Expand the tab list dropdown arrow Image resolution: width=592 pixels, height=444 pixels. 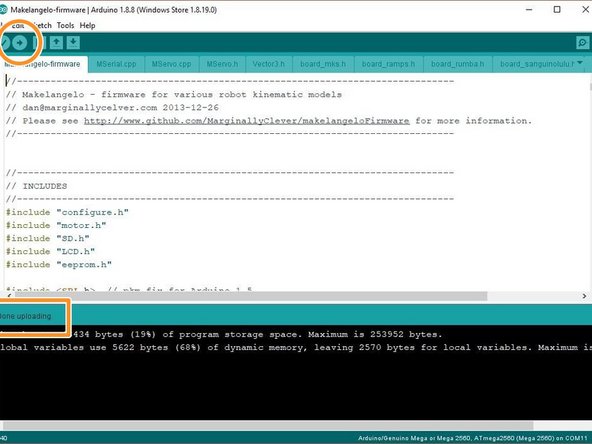click(x=580, y=63)
